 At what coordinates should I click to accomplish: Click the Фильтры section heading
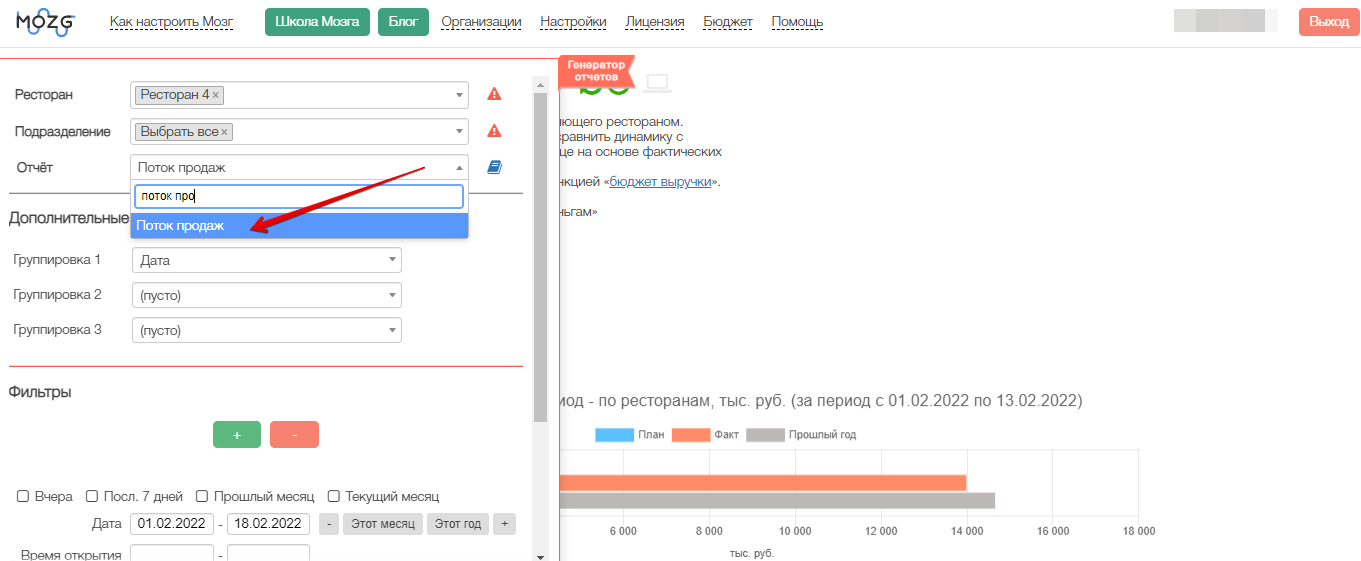(40, 392)
